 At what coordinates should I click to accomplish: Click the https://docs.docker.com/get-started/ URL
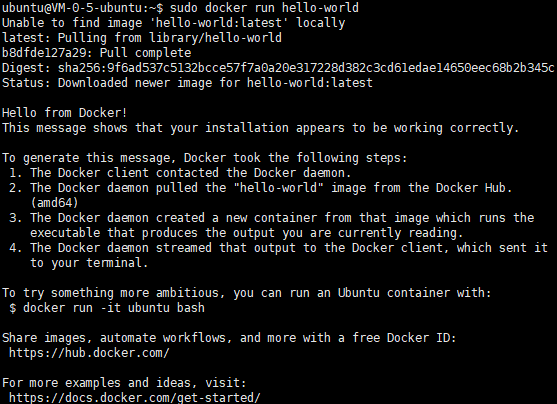[x=135, y=398]
